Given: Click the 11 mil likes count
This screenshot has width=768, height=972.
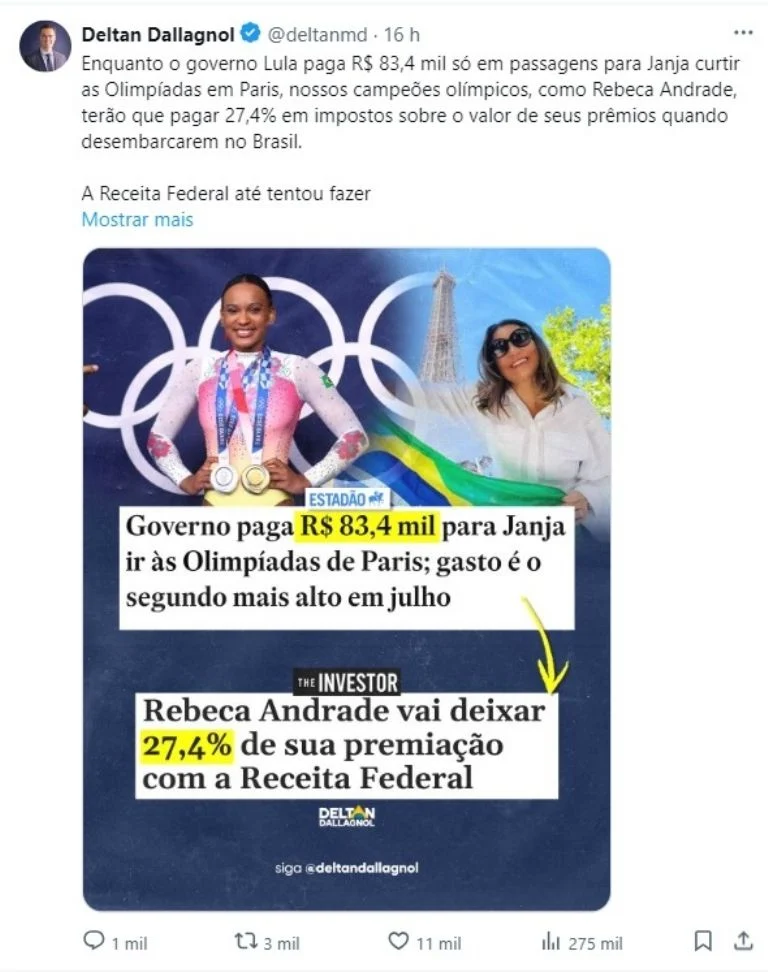Looking at the screenshot, I should pos(439,943).
